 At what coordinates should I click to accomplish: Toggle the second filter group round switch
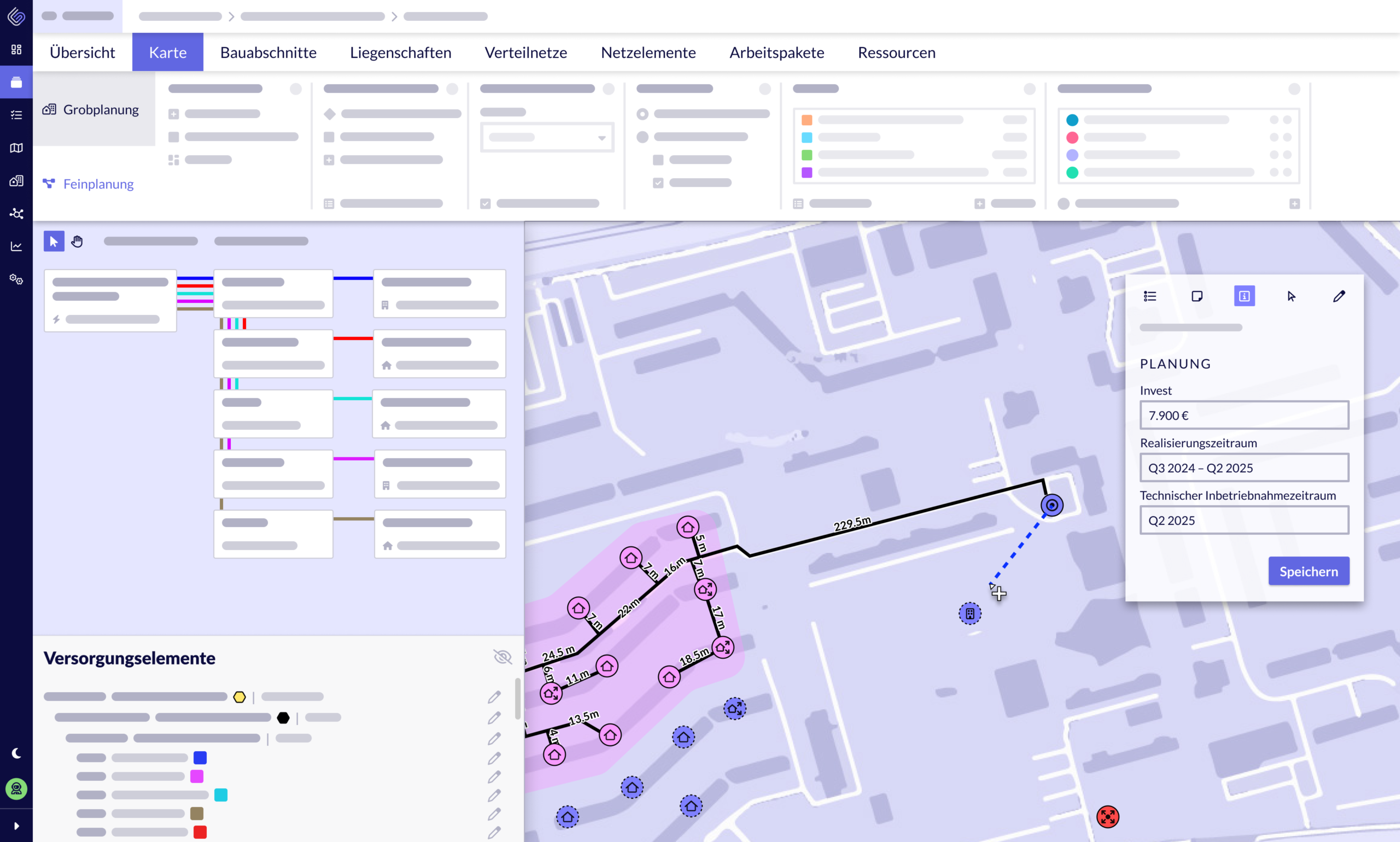(452, 89)
